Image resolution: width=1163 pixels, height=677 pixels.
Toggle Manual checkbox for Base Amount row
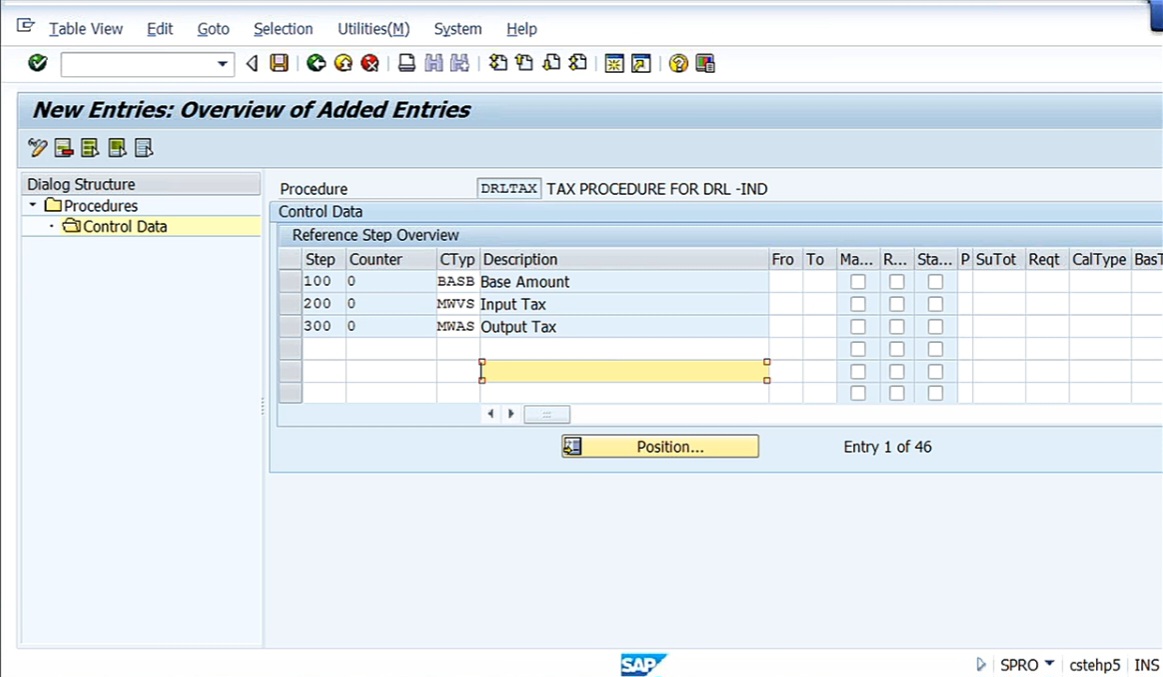click(858, 282)
